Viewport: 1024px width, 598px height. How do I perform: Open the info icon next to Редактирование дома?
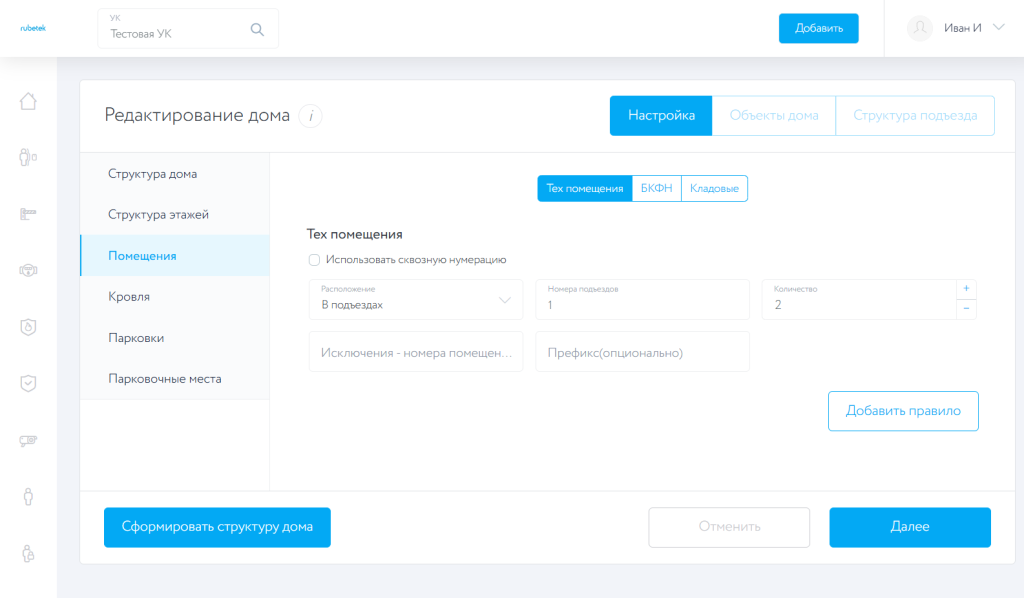[310, 115]
